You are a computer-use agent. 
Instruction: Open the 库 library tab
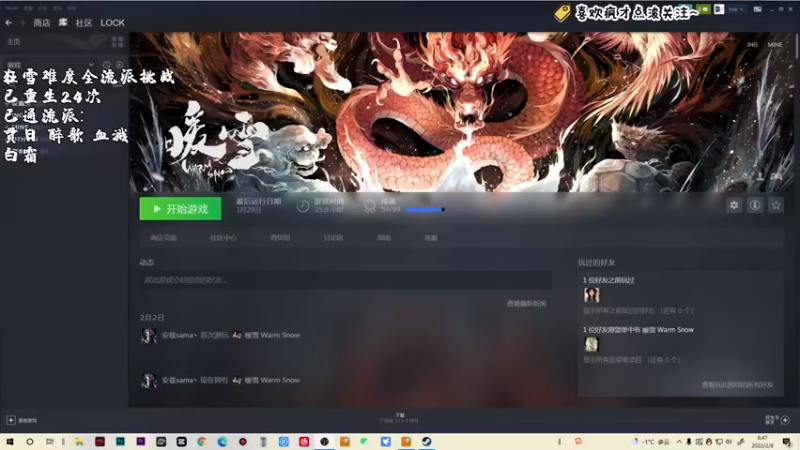(x=63, y=22)
